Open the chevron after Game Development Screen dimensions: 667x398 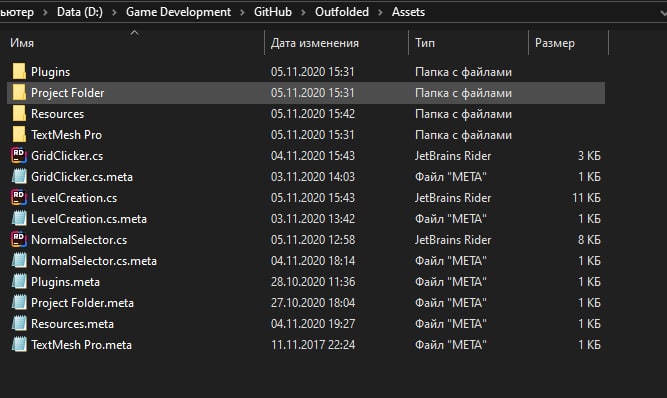pos(242,12)
